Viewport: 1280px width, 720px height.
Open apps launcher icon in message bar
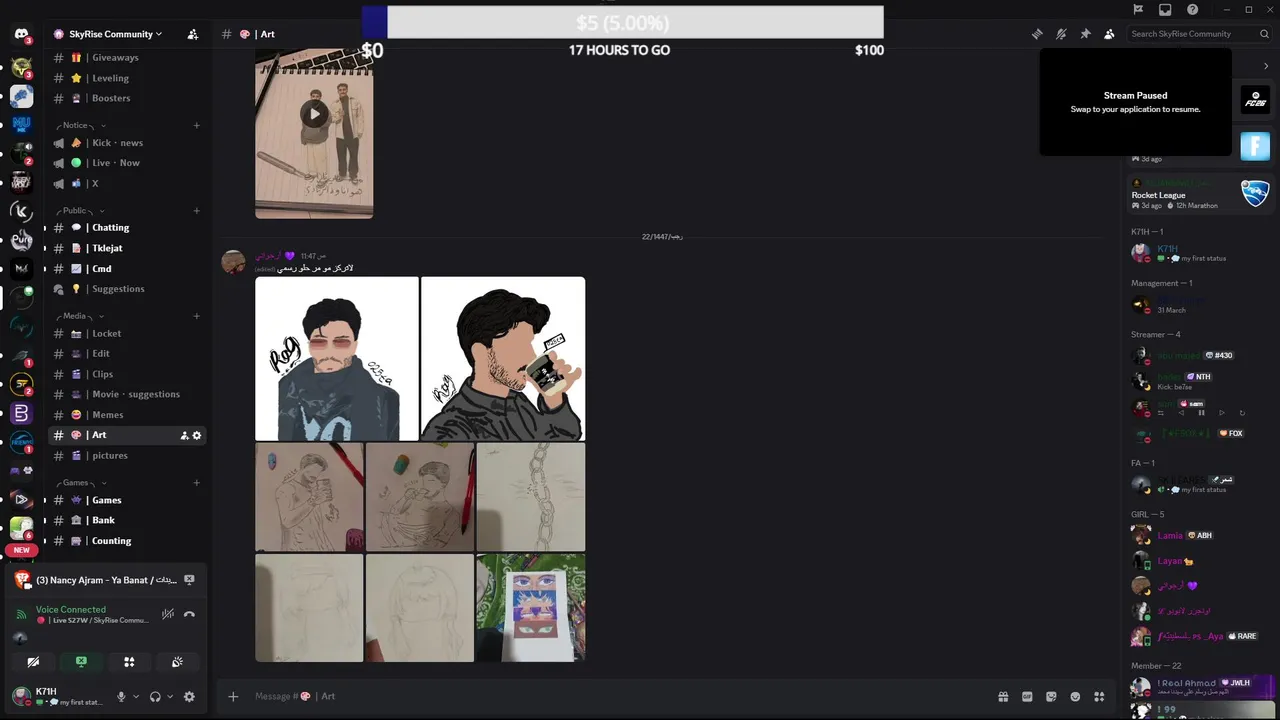(1099, 697)
